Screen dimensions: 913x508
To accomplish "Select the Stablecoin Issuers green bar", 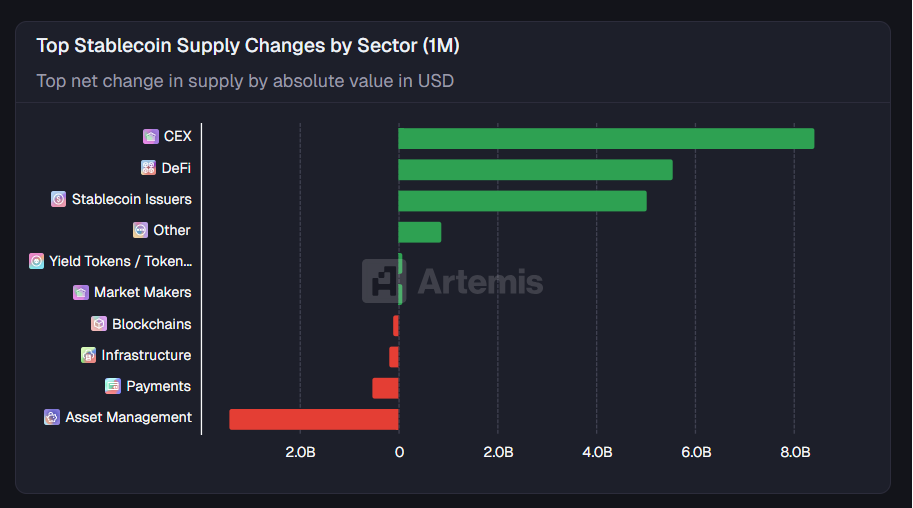I will point(522,201).
